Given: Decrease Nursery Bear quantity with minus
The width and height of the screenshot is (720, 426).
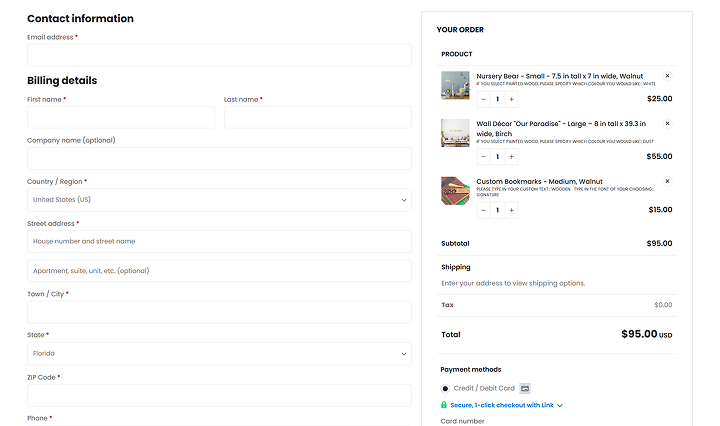Looking at the screenshot, I should tap(483, 99).
